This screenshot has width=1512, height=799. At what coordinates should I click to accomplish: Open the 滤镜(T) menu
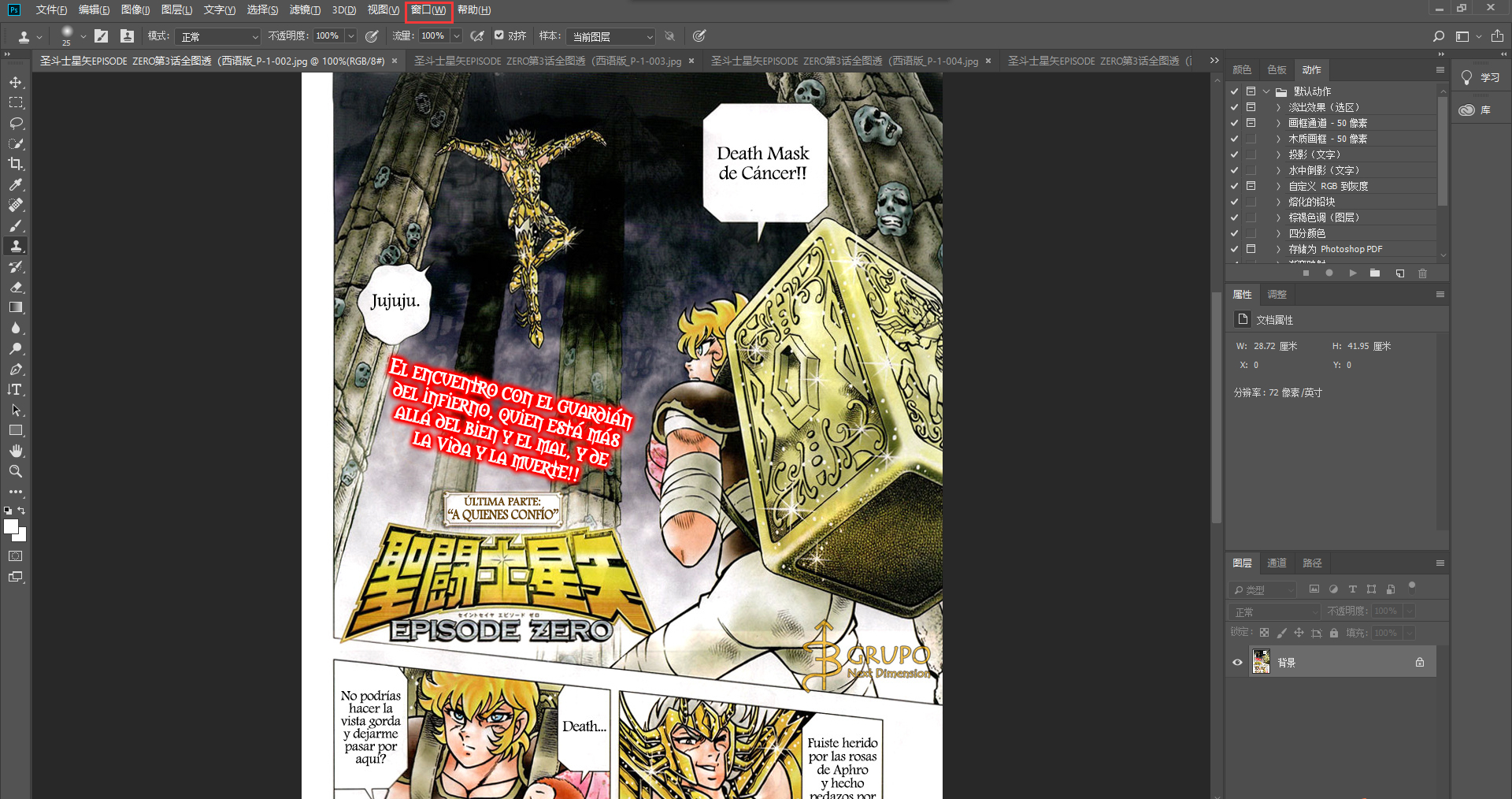coord(305,10)
